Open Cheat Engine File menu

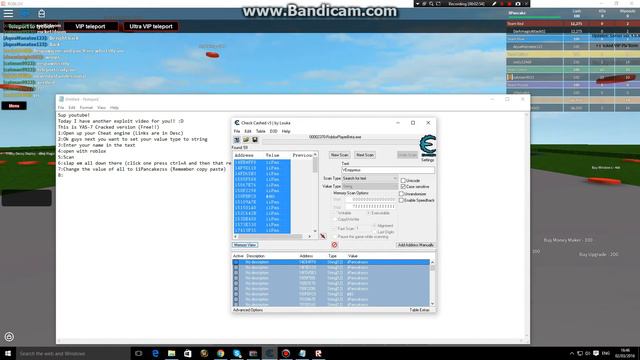(x=237, y=131)
